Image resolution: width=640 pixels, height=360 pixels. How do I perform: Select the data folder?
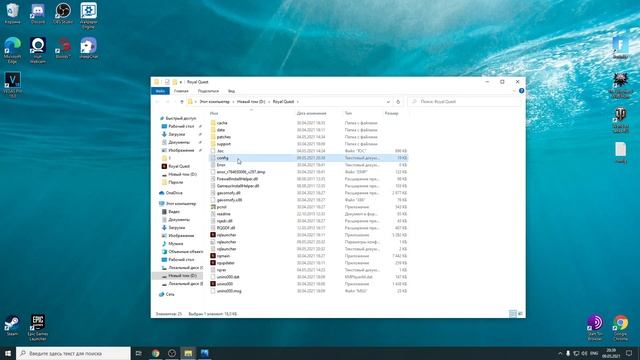tap(221, 130)
